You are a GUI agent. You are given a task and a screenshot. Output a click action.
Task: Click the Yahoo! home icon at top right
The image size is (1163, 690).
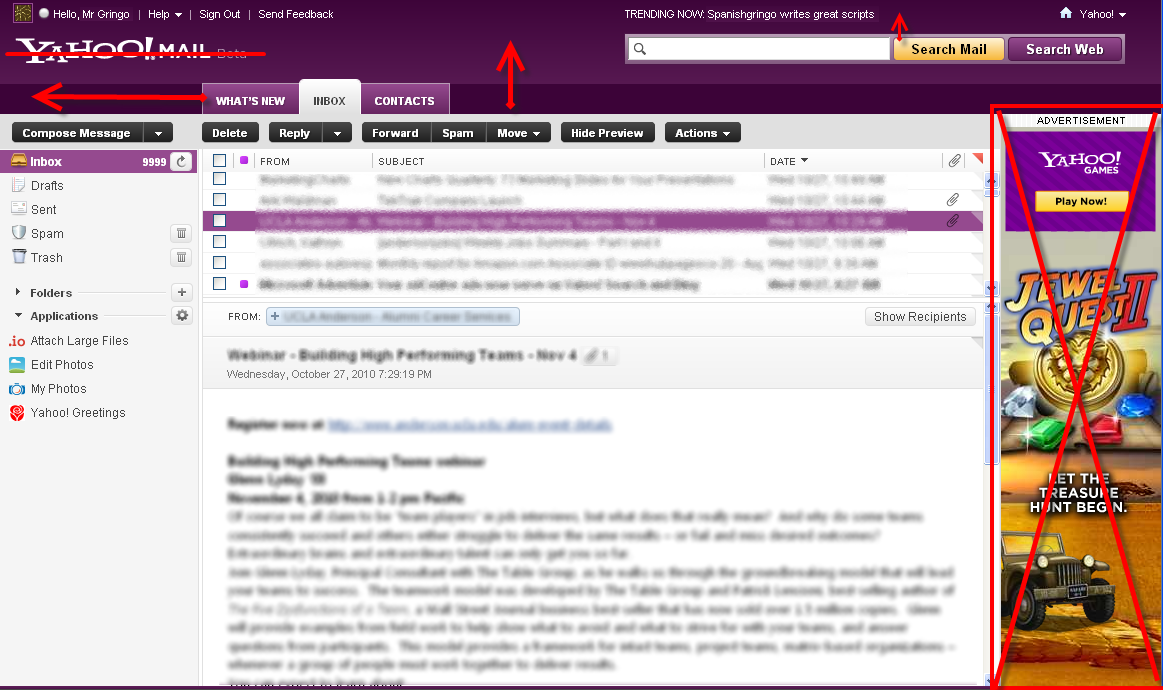[x=1066, y=13]
